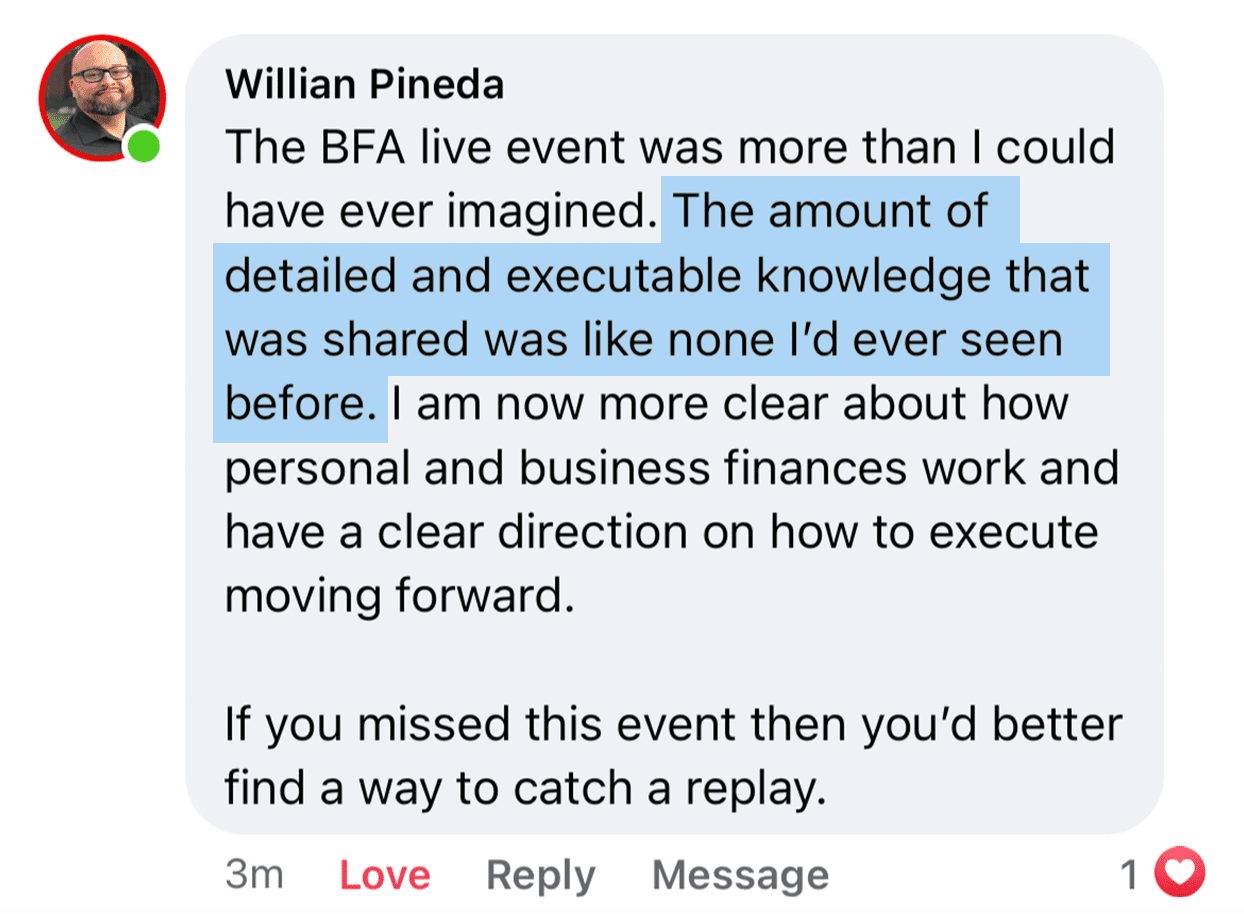The image size is (1244, 914).
Task: Open Willian Pineda's profile picture
Action: point(103,98)
